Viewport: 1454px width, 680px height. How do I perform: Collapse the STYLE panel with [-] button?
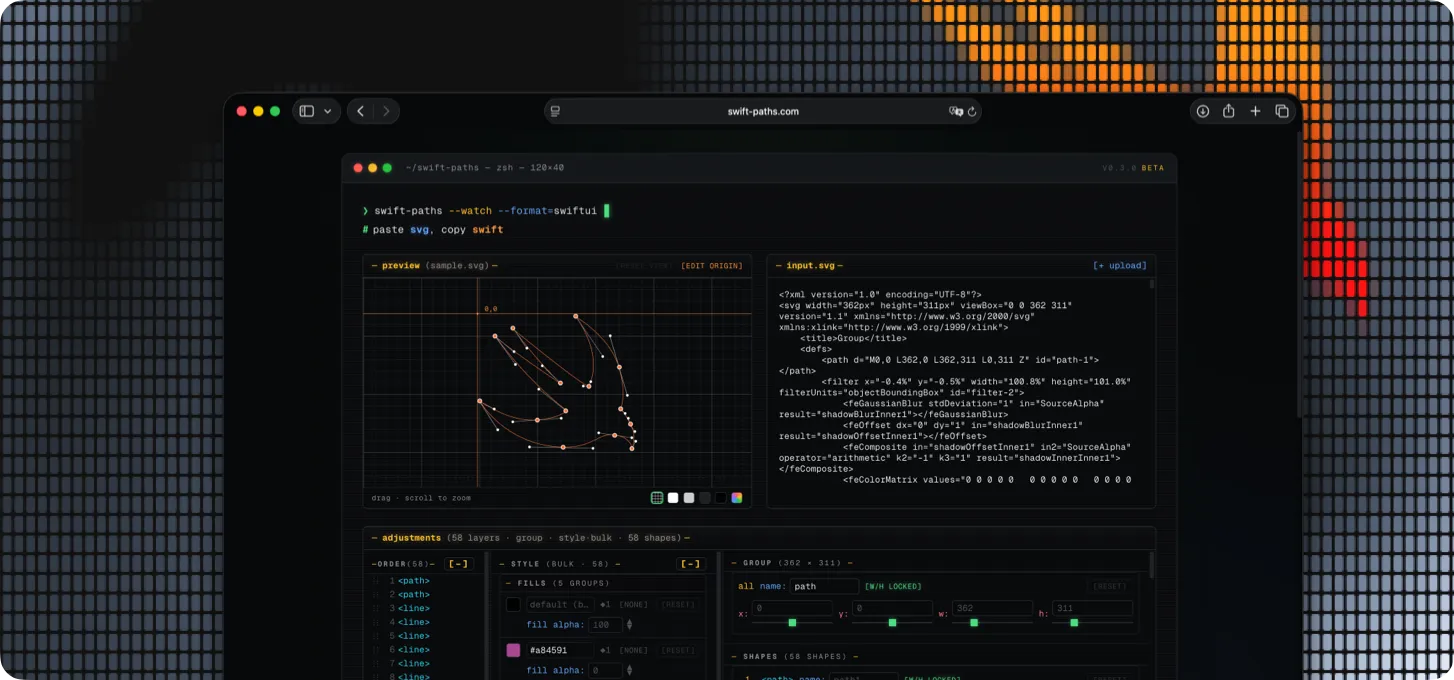pyautogui.click(x=690, y=564)
